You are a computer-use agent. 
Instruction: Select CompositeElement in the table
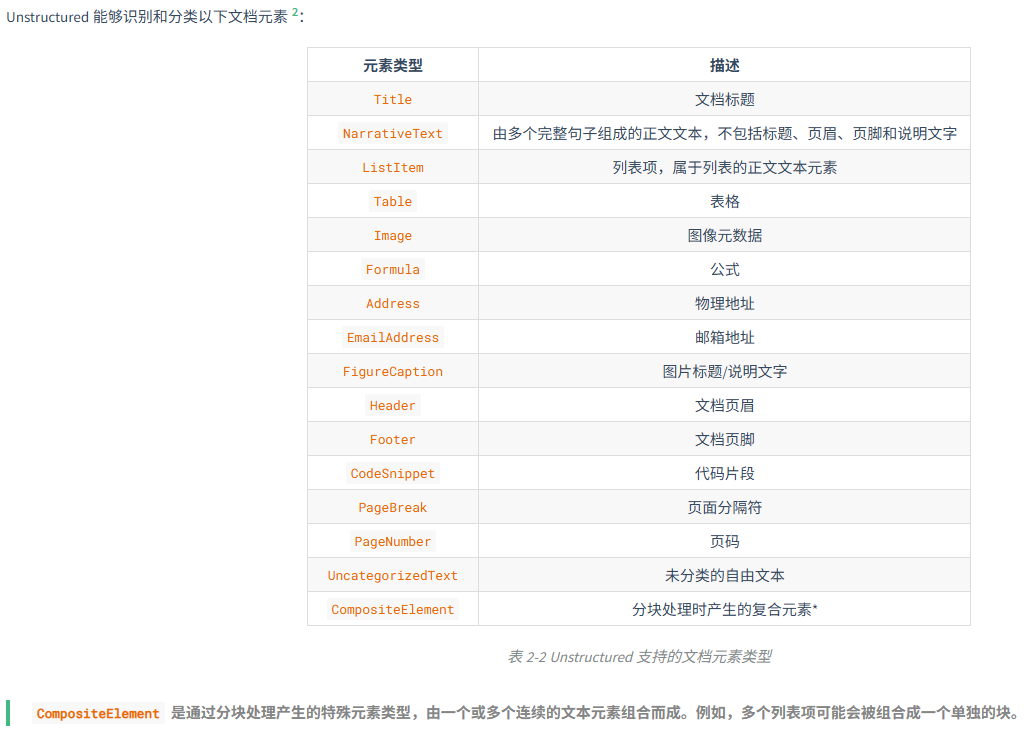(x=393, y=610)
